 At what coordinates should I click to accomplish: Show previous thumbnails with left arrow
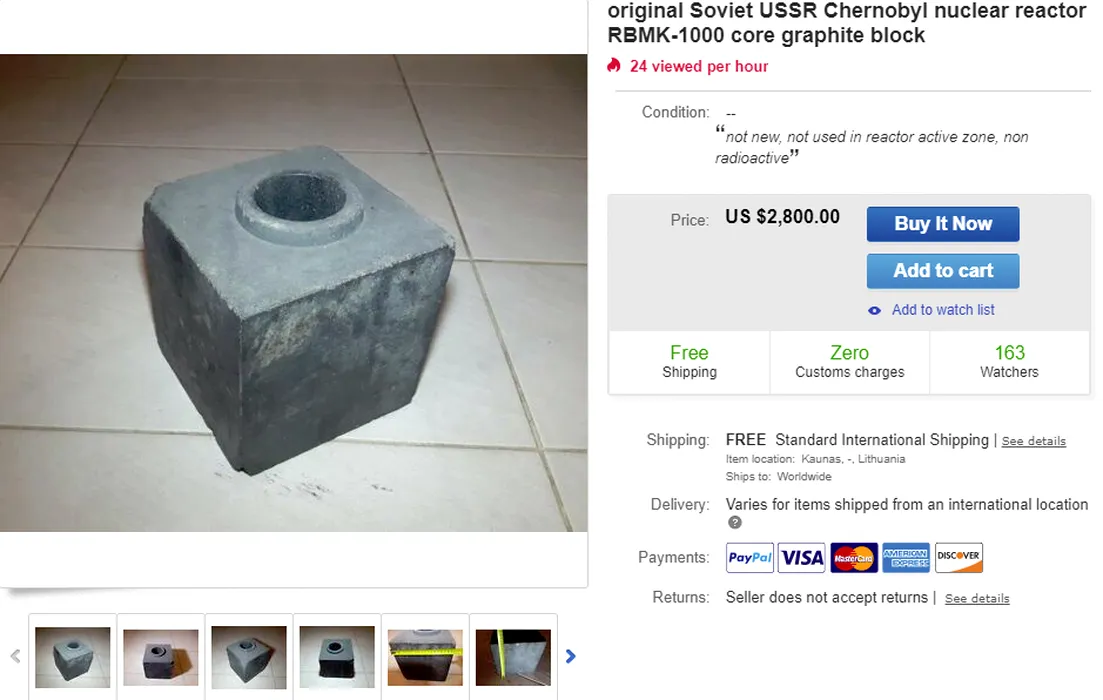15,656
